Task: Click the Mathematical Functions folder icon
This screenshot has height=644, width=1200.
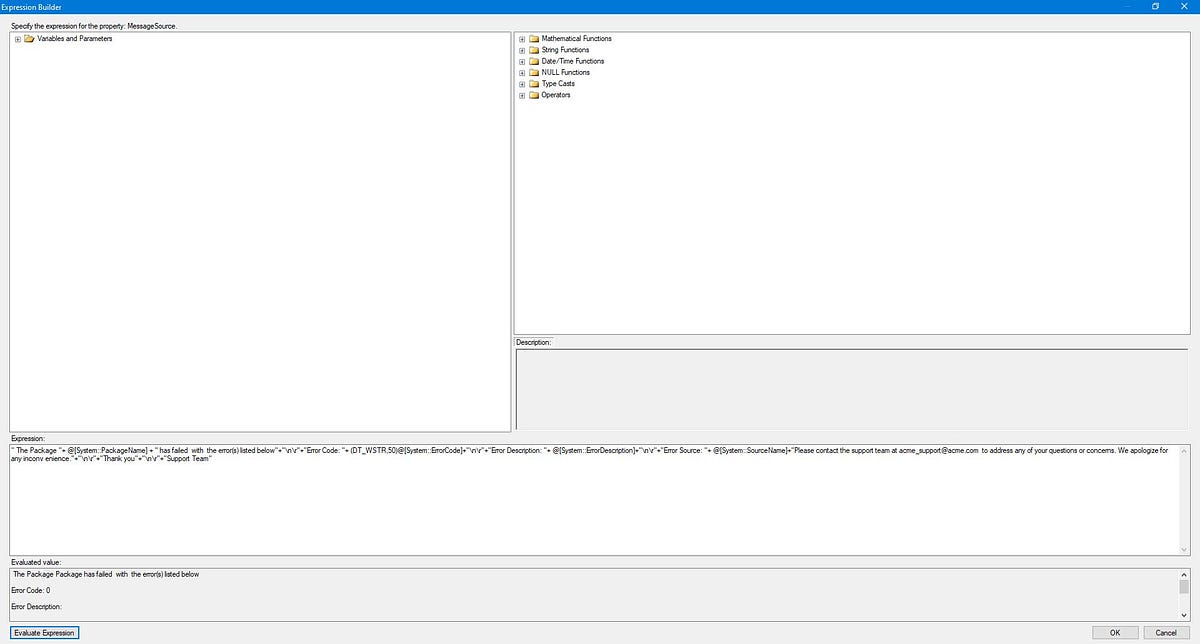Action: pos(533,38)
